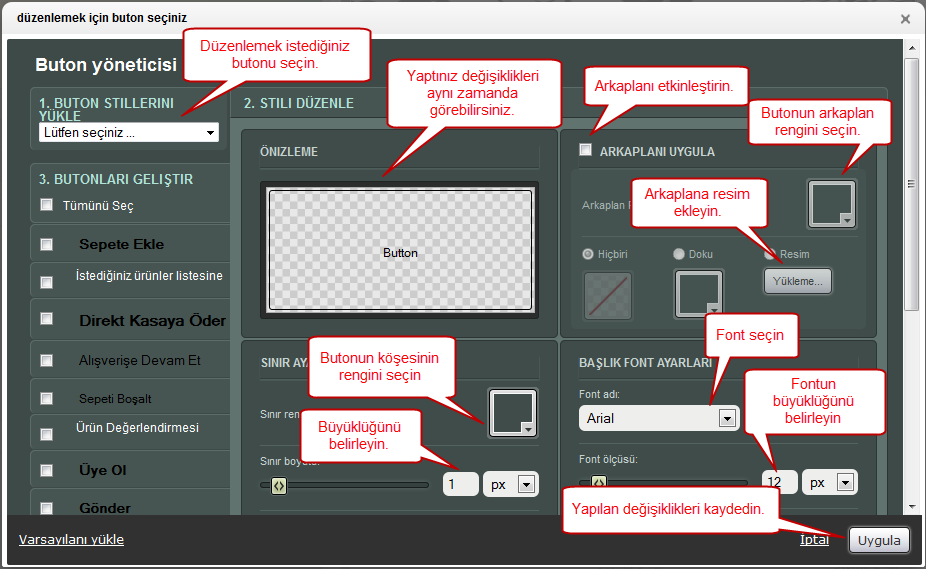Image resolution: width=926 pixels, height=569 pixels.
Task: Click the 'Varsayılanı yükle' link
Action: coord(71,540)
